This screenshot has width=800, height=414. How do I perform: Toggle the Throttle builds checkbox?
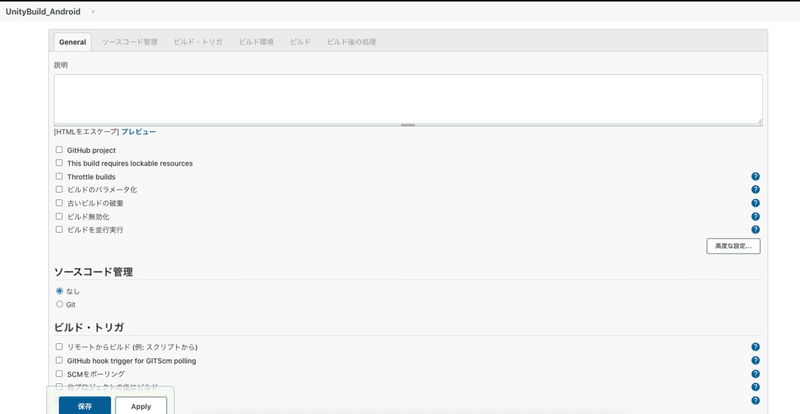(x=59, y=176)
